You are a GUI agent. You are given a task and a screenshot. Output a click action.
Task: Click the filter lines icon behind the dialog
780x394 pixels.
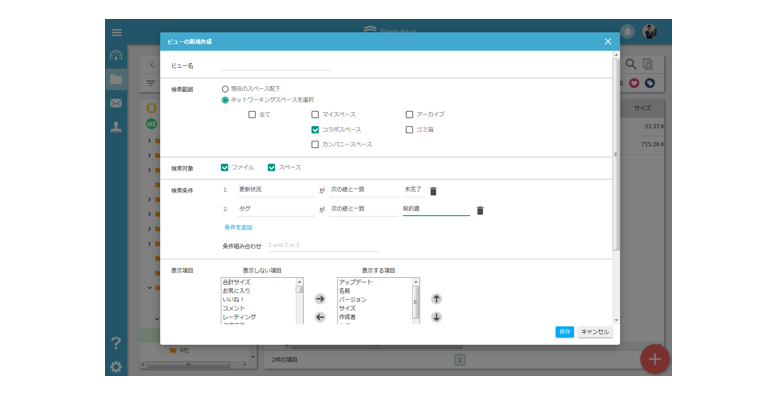(x=150, y=84)
